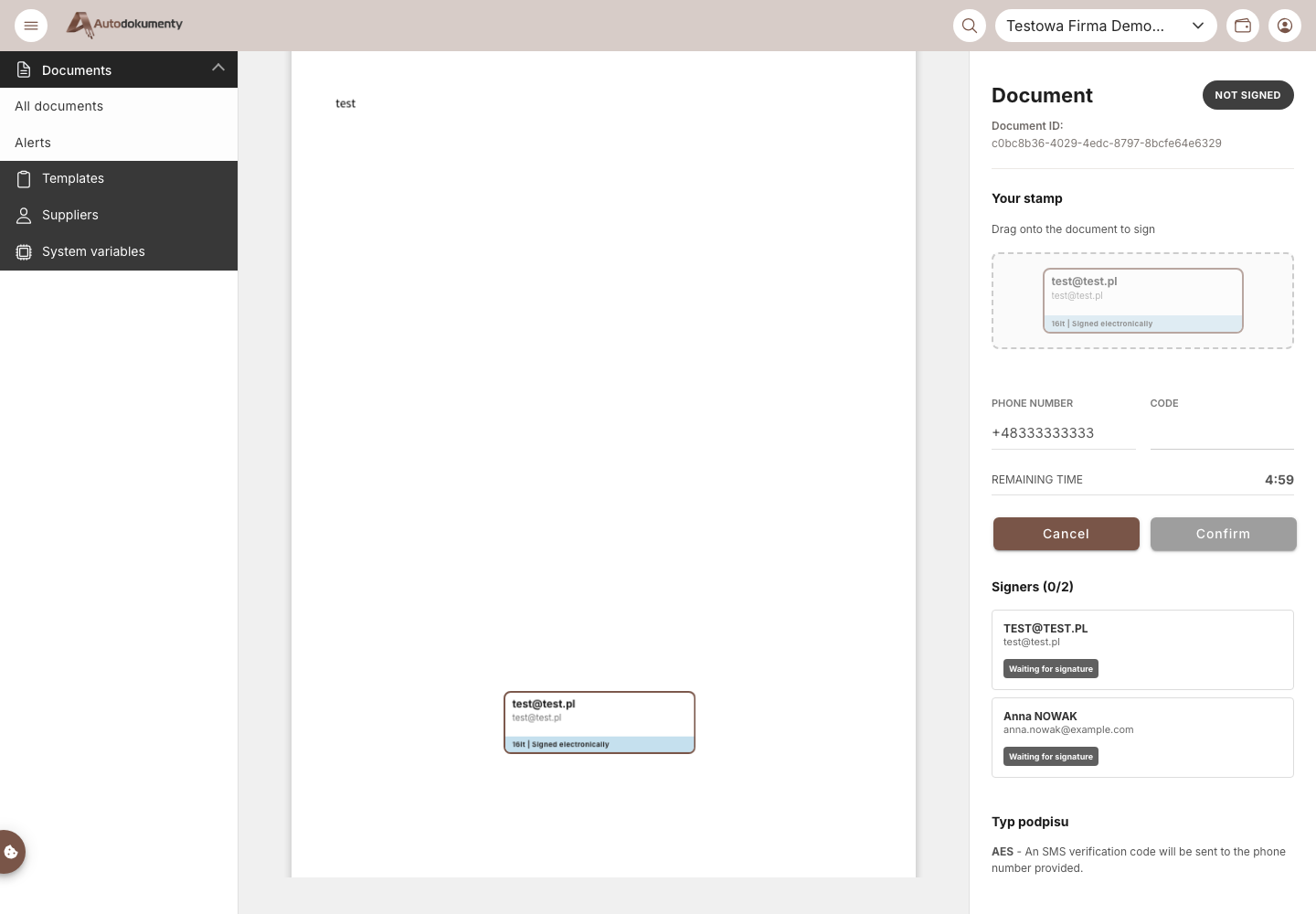
Task: Click the remaining time value 4:59
Action: [x=1279, y=480]
